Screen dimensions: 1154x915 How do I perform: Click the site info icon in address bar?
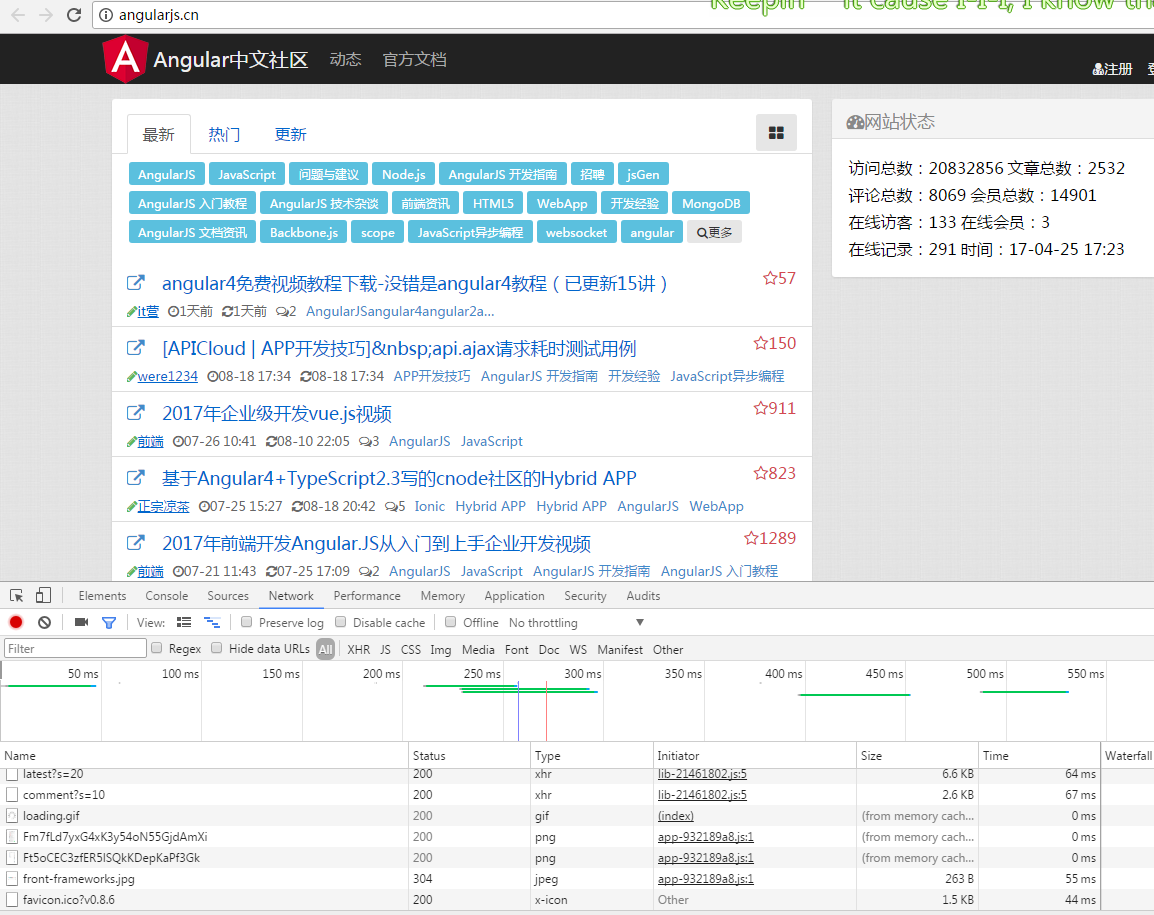[x=106, y=15]
